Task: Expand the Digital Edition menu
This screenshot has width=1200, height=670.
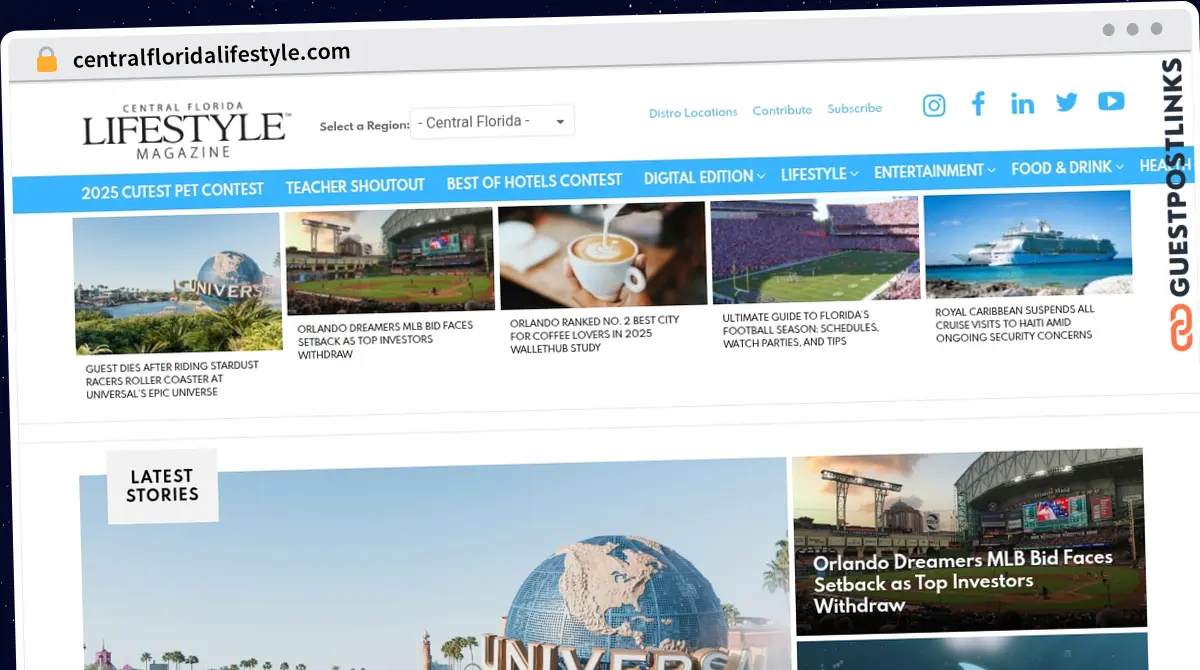Action: click(704, 177)
